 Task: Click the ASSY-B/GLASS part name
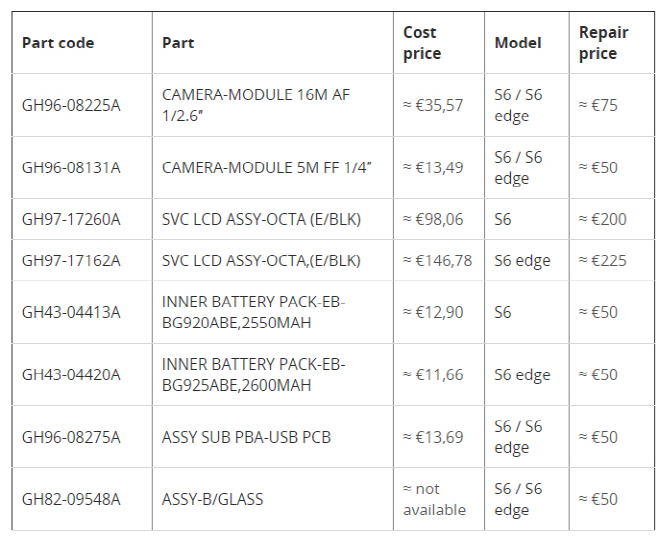click(213, 499)
